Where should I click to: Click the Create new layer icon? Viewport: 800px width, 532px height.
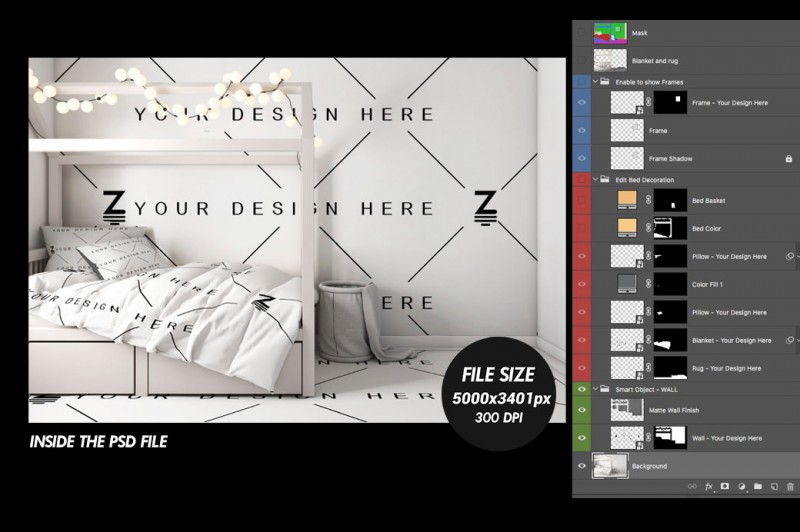(774, 487)
